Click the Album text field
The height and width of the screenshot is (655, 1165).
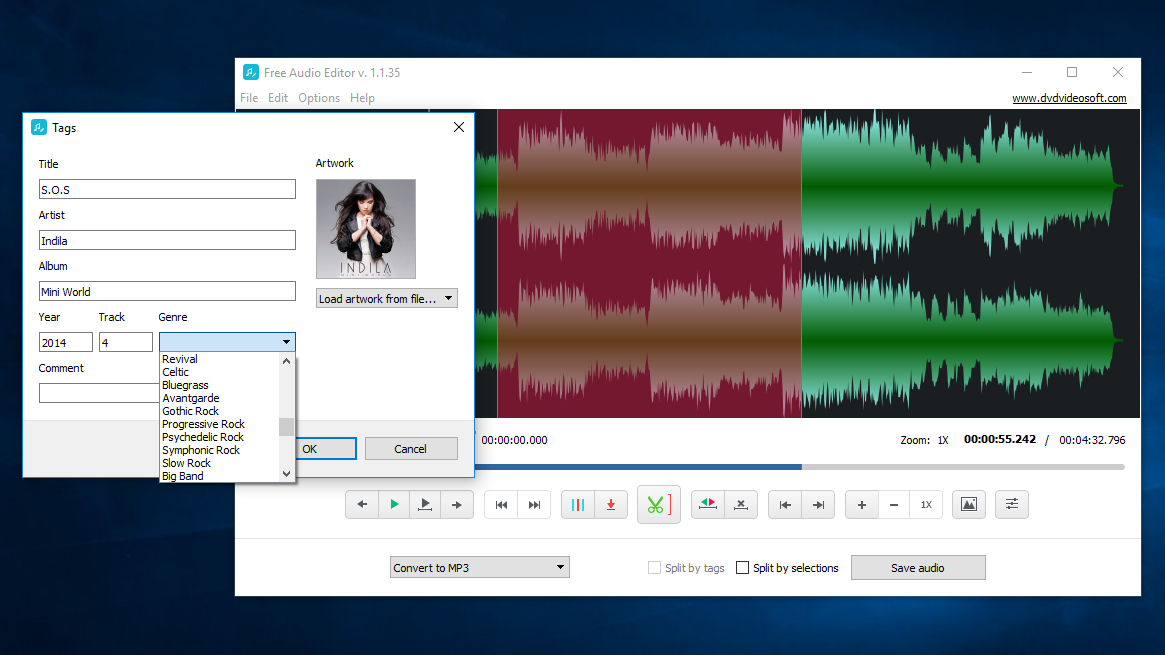point(167,291)
